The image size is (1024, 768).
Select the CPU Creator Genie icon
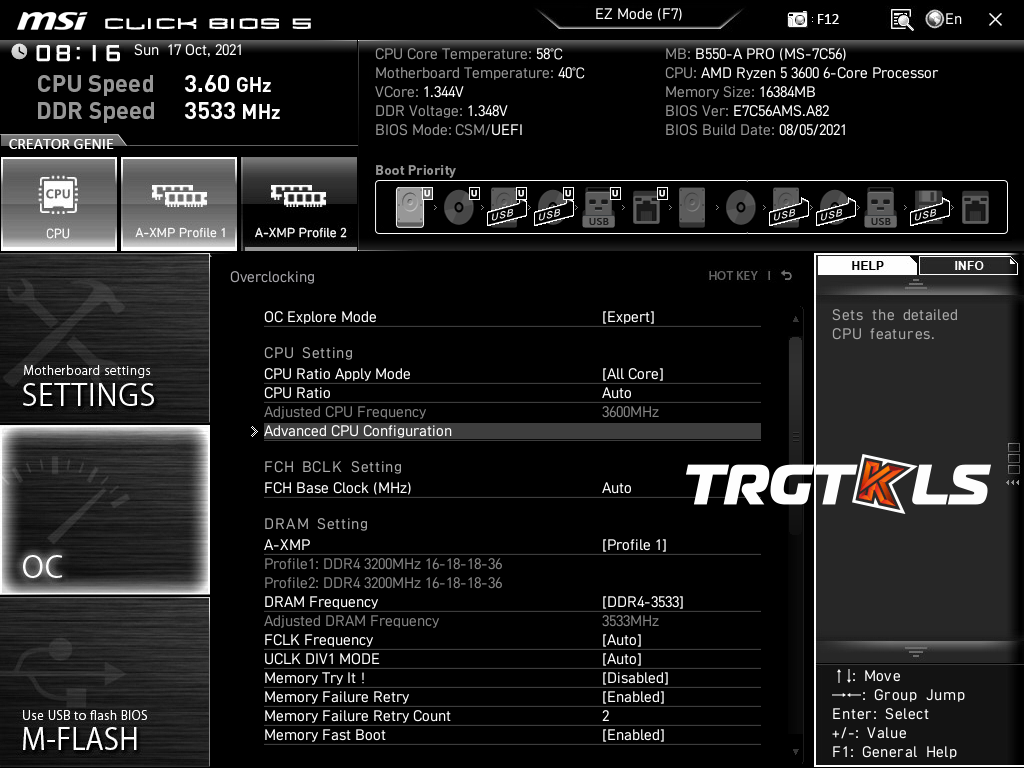tap(58, 204)
